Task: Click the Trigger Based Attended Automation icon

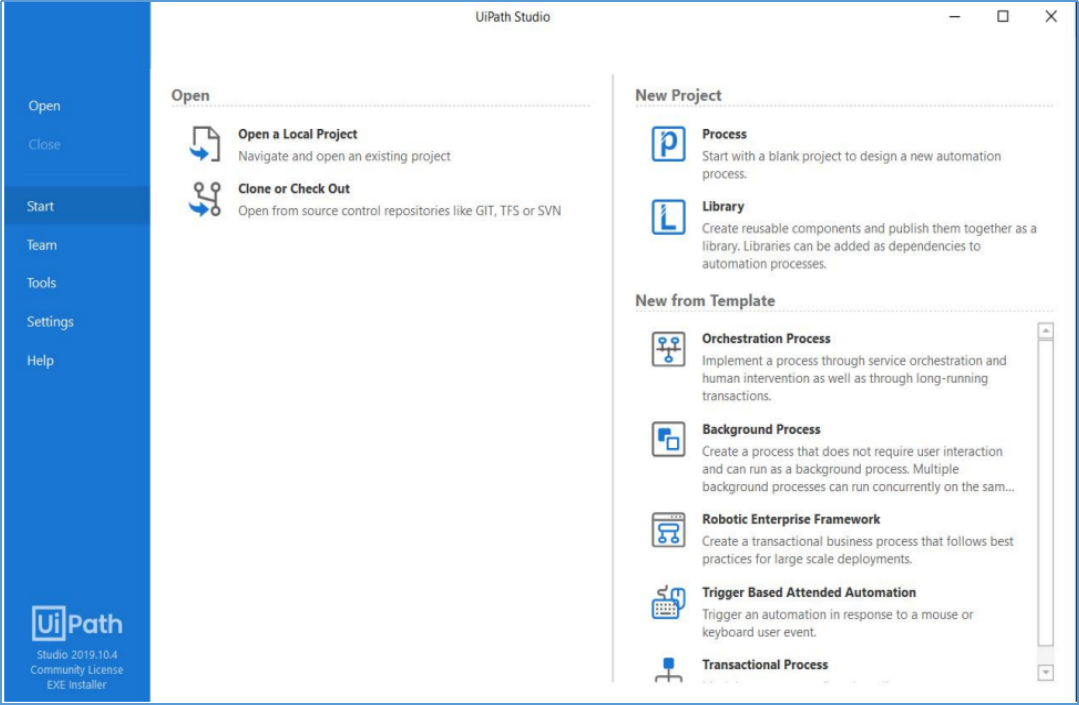Action: click(667, 603)
